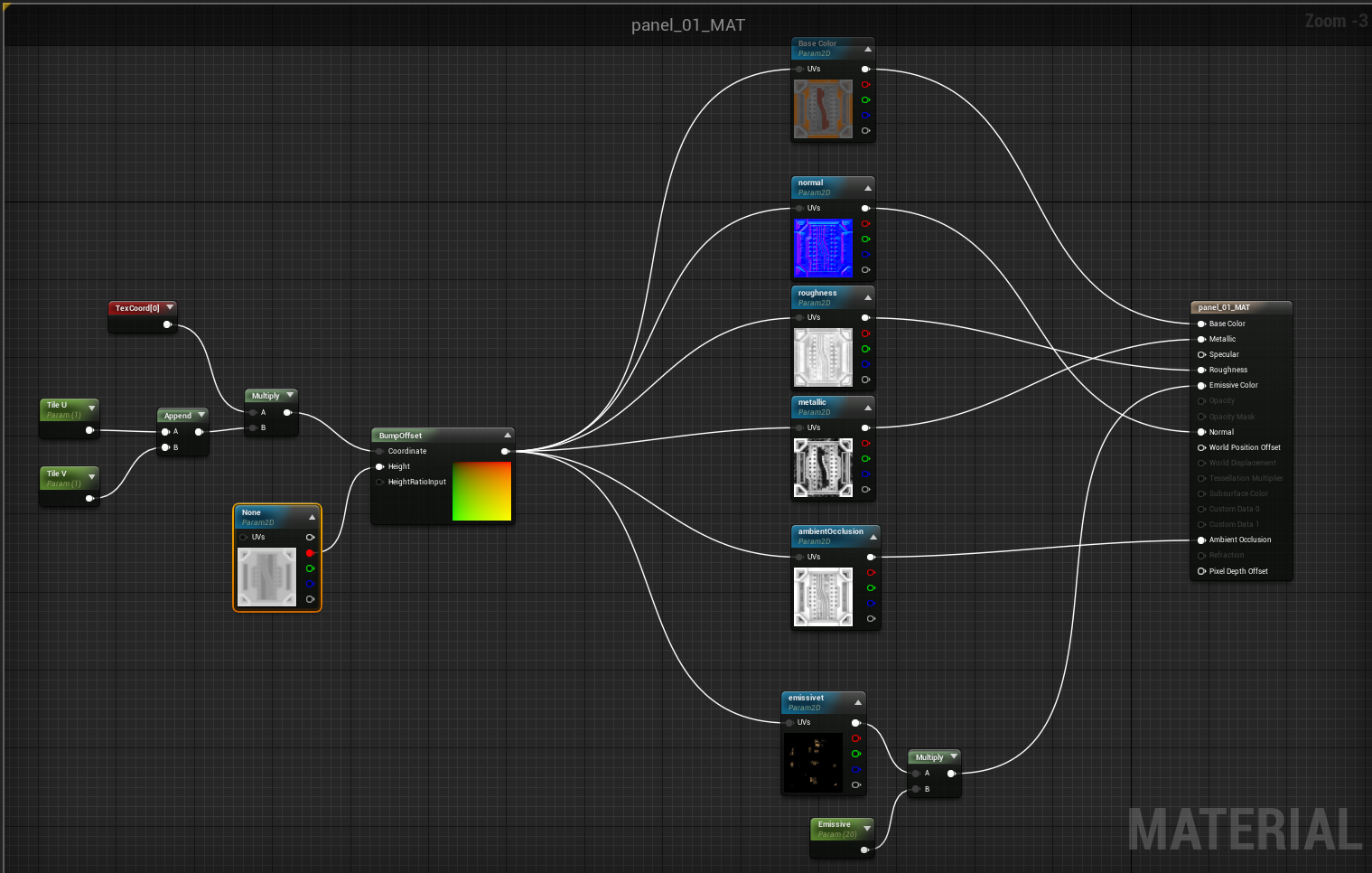Viewport: 1372px width, 873px height.
Task: Click Pixel Depth Offset pin on material output
Action: 1201,571
